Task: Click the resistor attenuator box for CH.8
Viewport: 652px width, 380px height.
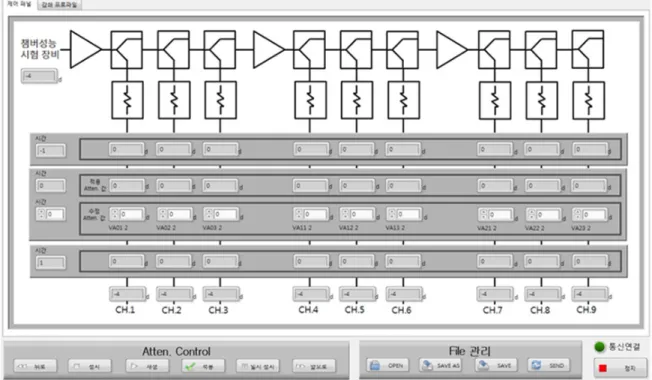Action: (x=541, y=100)
